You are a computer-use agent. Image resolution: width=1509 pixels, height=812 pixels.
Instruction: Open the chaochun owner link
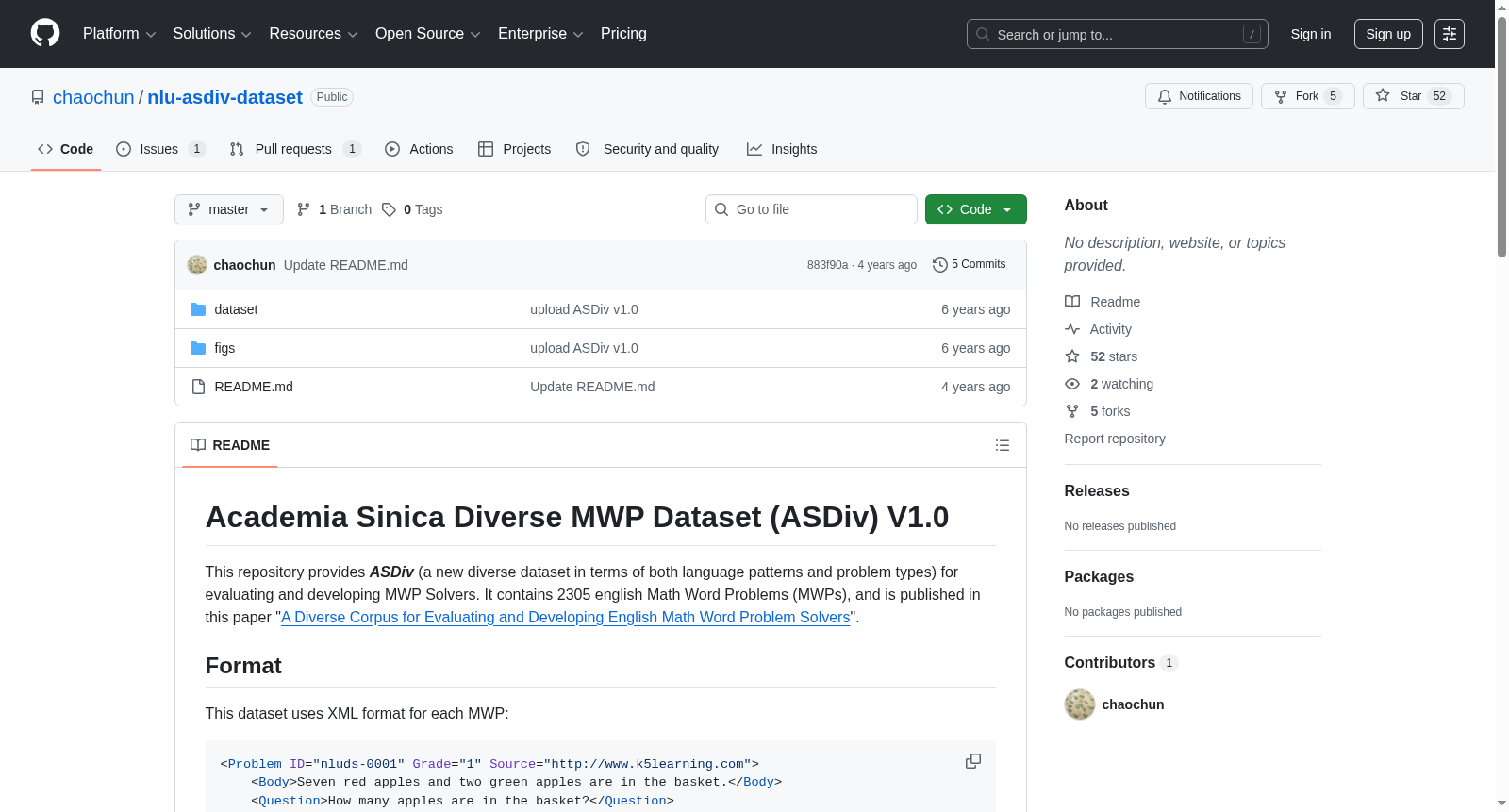[x=93, y=97]
